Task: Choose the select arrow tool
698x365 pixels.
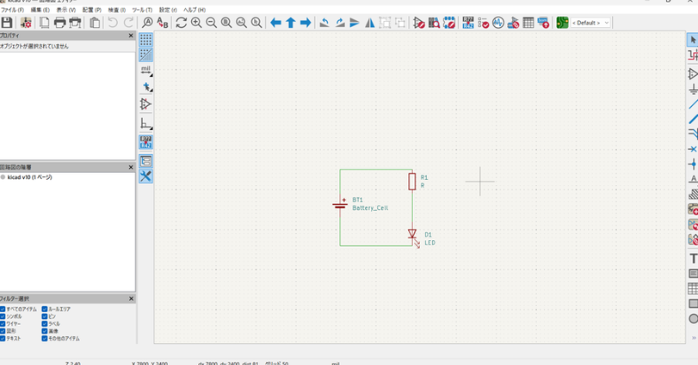Action: click(693, 40)
